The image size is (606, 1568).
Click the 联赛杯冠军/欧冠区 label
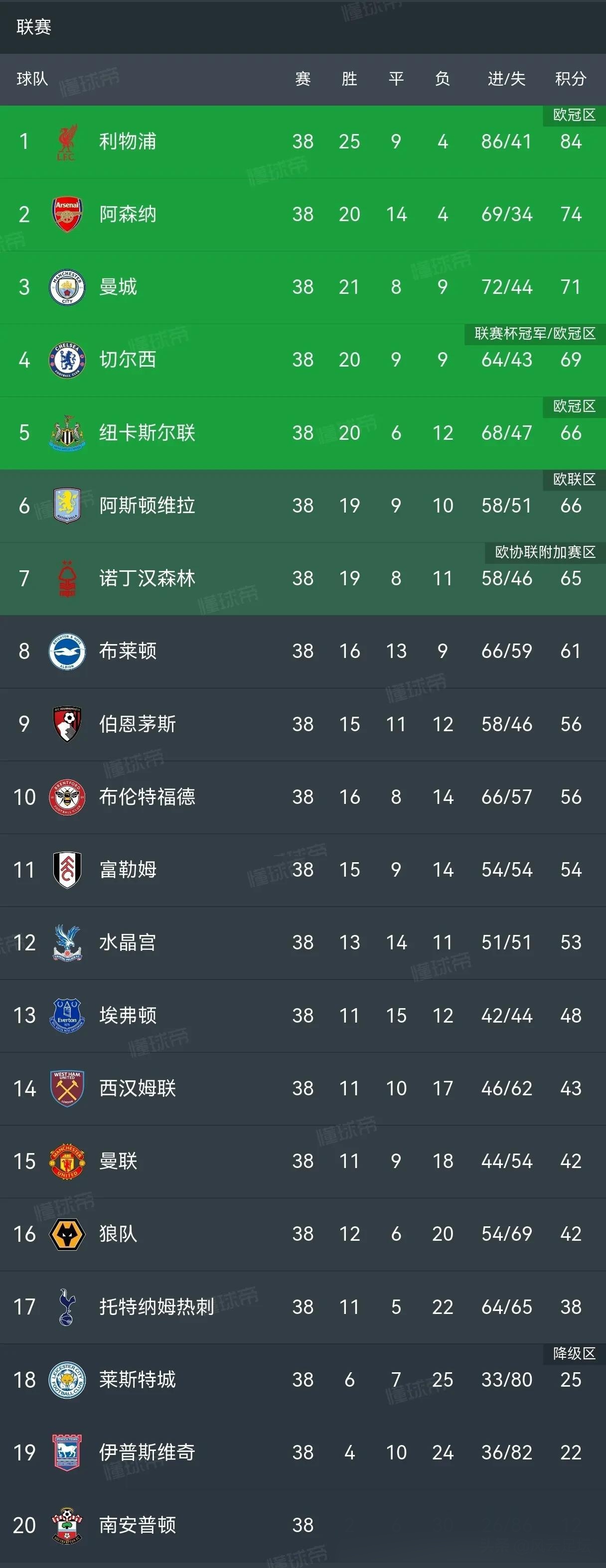point(535,333)
